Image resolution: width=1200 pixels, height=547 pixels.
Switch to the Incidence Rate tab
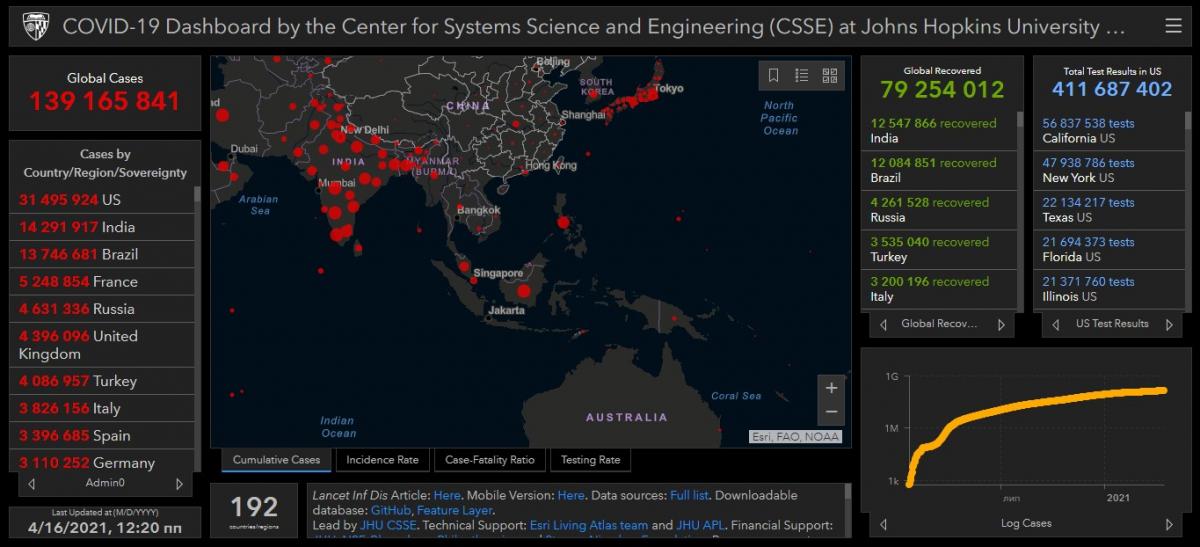click(x=383, y=460)
